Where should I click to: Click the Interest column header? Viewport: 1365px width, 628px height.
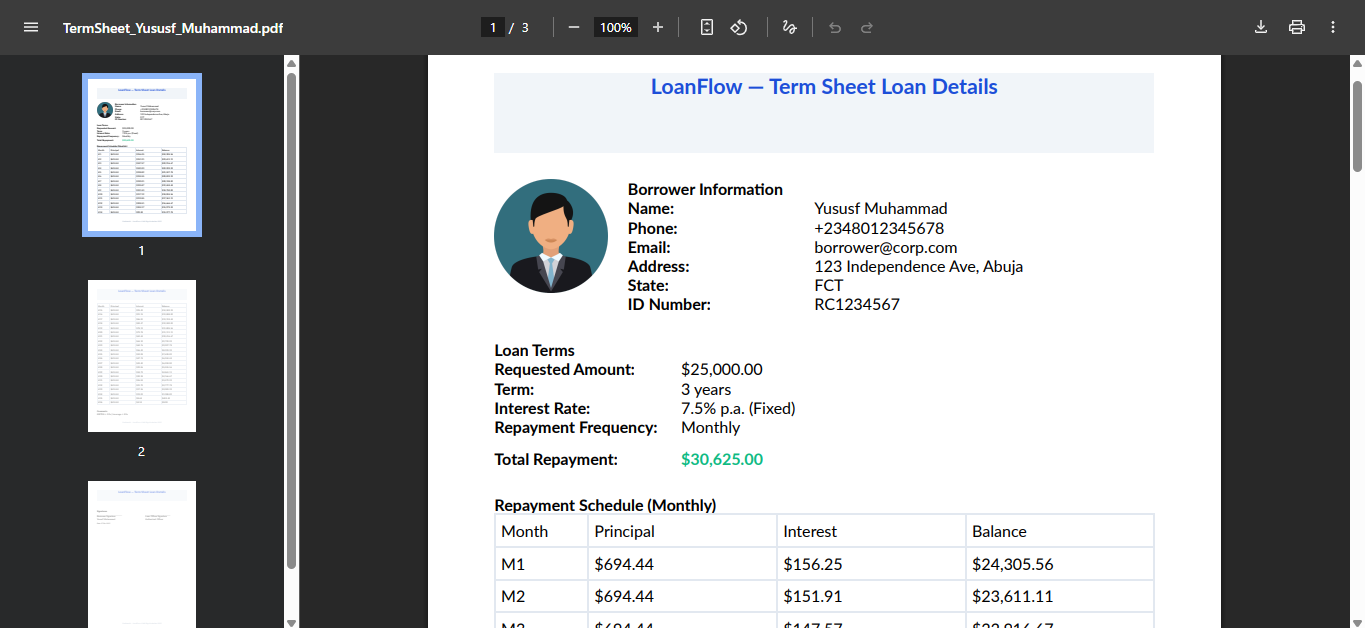(810, 531)
